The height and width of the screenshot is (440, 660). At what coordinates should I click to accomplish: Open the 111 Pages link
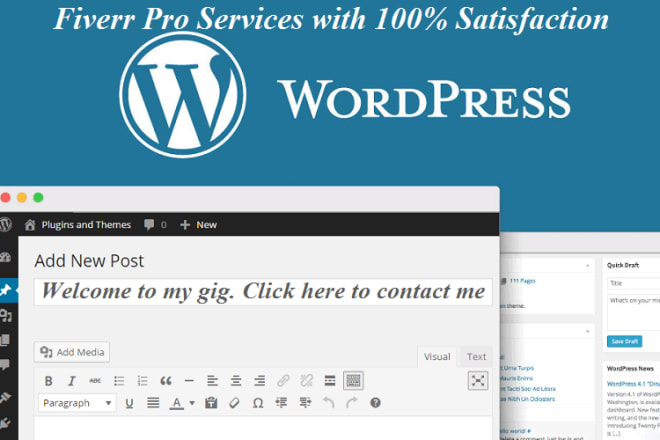(x=522, y=281)
